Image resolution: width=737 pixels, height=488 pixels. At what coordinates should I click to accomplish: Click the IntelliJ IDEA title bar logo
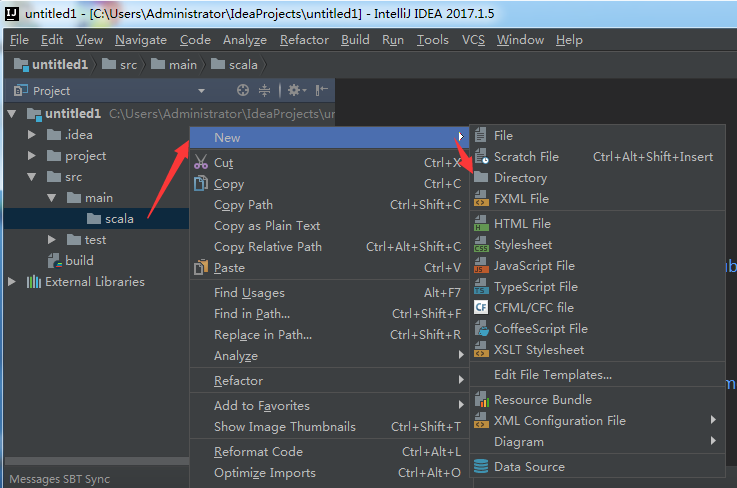pos(12,14)
